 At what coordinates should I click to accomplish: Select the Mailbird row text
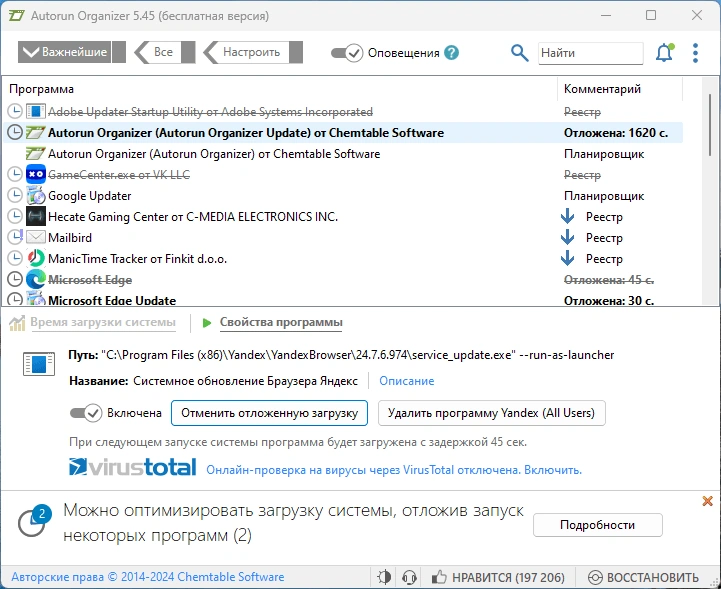tap(70, 237)
